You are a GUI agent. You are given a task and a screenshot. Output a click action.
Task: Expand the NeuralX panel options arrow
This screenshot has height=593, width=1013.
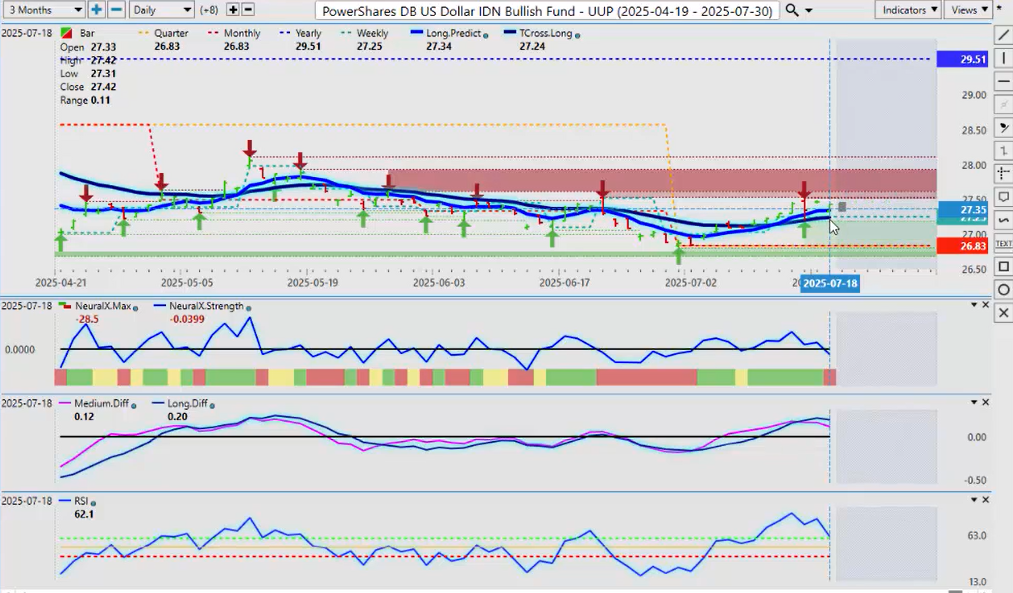pos(973,304)
